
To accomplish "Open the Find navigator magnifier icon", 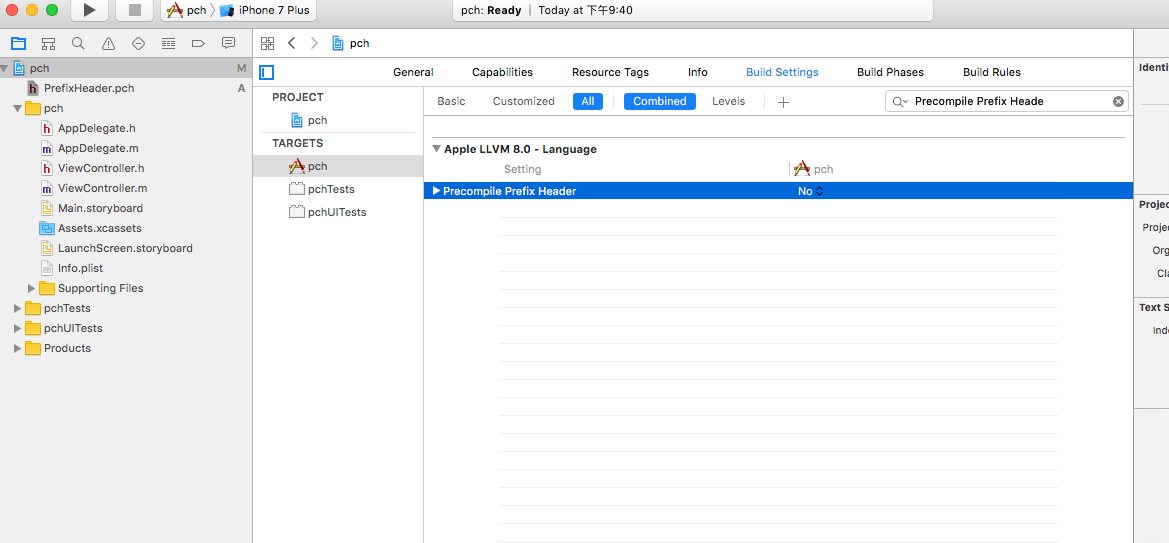I will 78,44.
